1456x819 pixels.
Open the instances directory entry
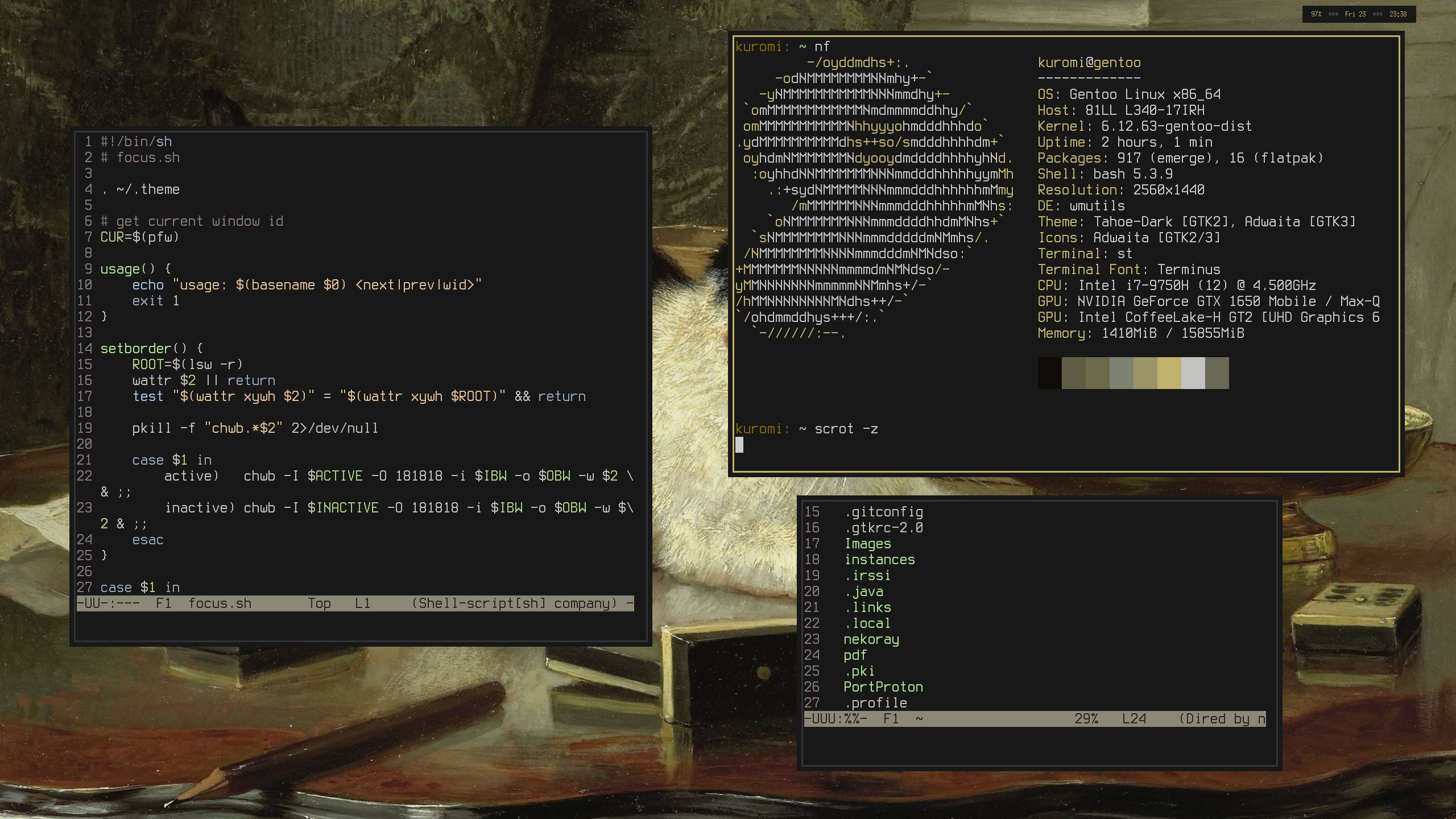tap(879, 560)
